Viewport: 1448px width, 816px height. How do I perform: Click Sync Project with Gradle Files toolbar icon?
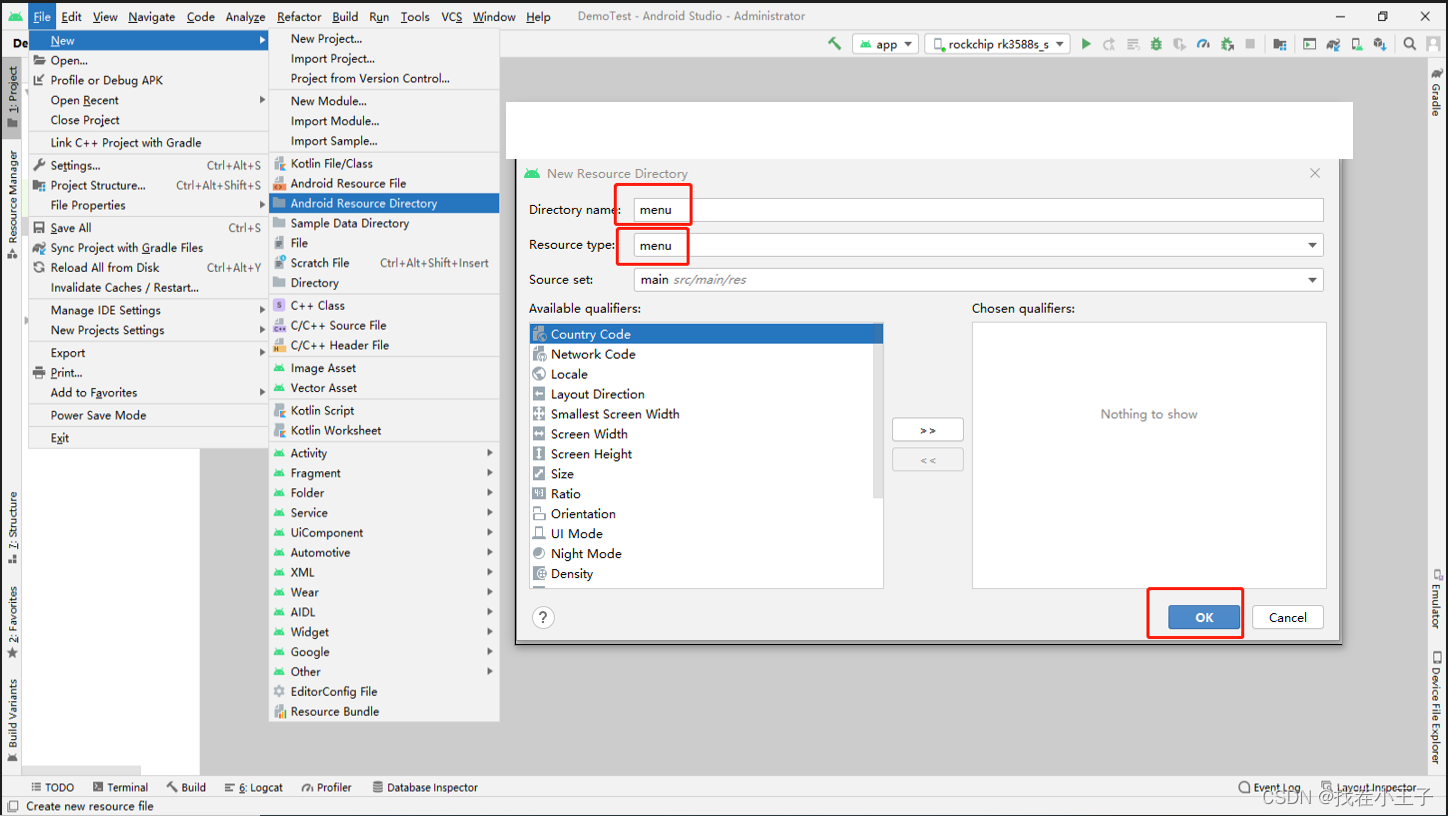pyautogui.click(x=1333, y=44)
